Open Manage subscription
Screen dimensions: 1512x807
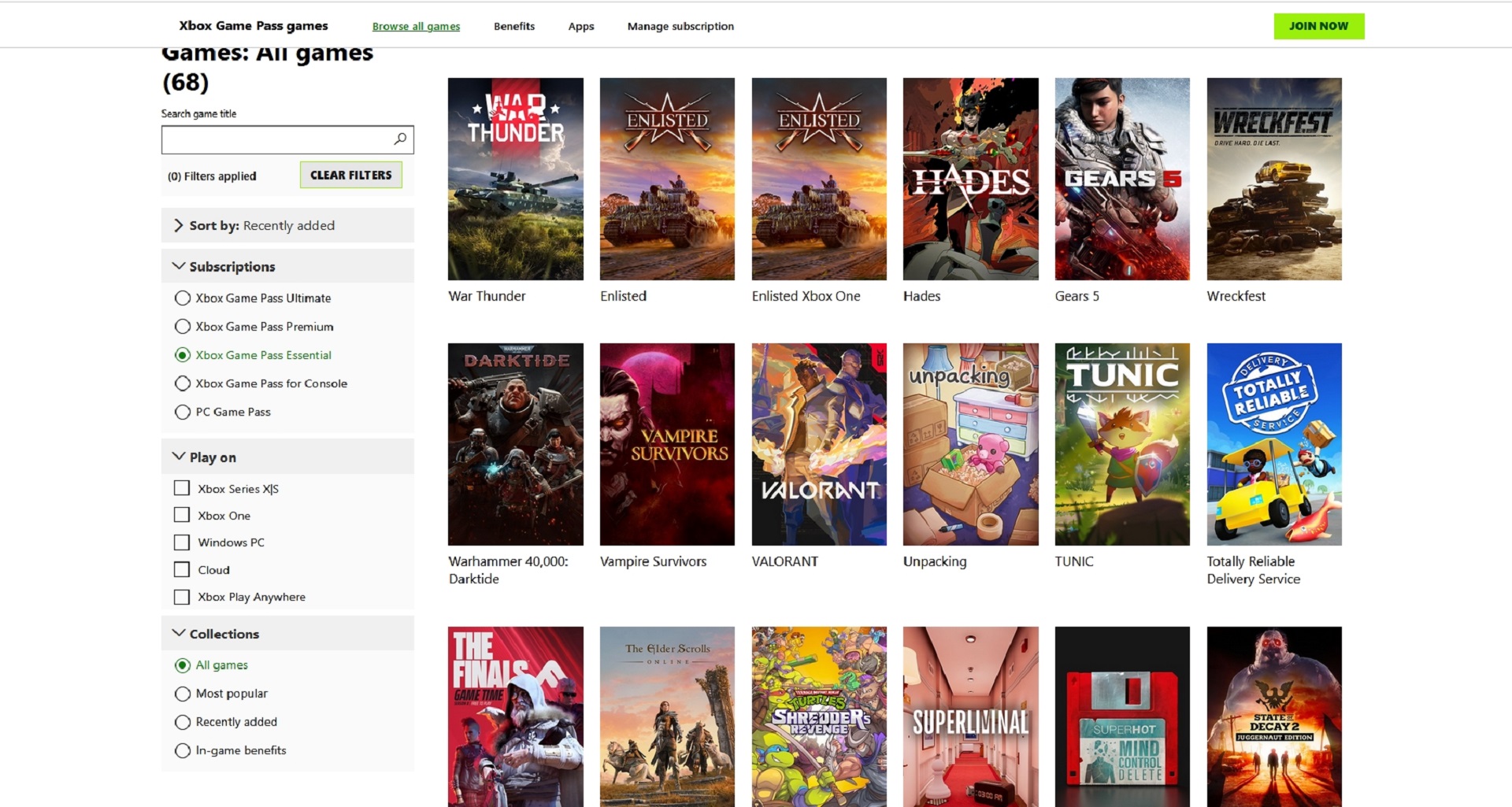coord(680,26)
